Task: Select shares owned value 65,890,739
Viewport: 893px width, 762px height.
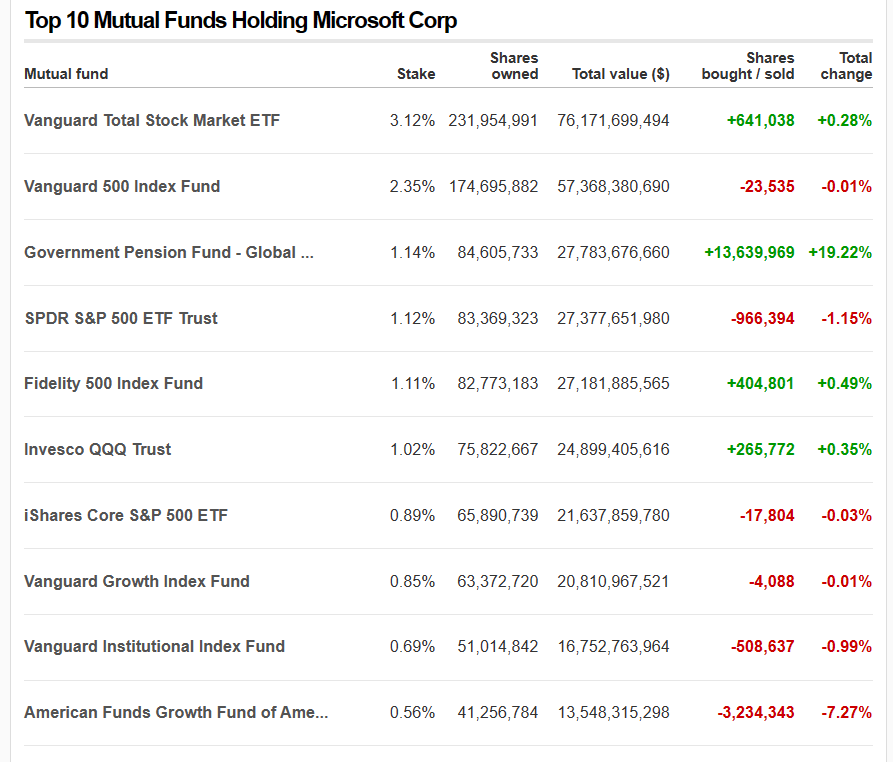Action: [x=498, y=516]
